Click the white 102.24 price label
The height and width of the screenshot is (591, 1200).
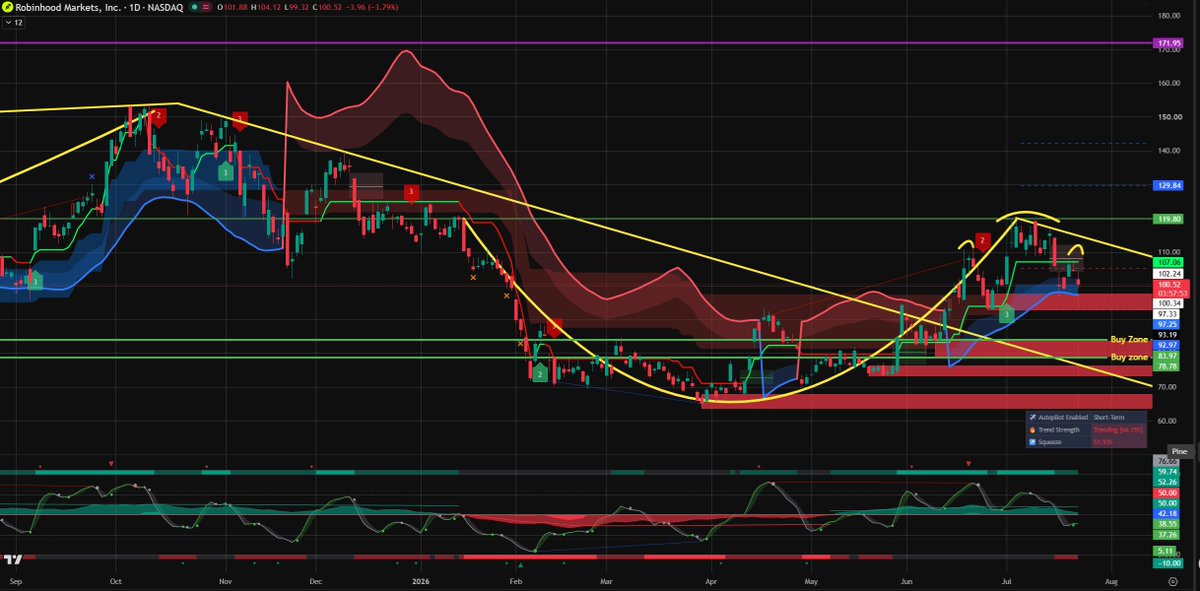[x=1169, y=273]
